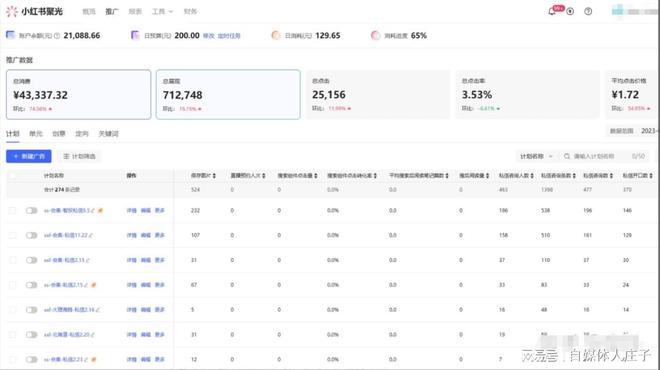This screenshot has width=660, height=370.
Task: Tick the select-all checkbox in table header
Action: click(13, 176)
